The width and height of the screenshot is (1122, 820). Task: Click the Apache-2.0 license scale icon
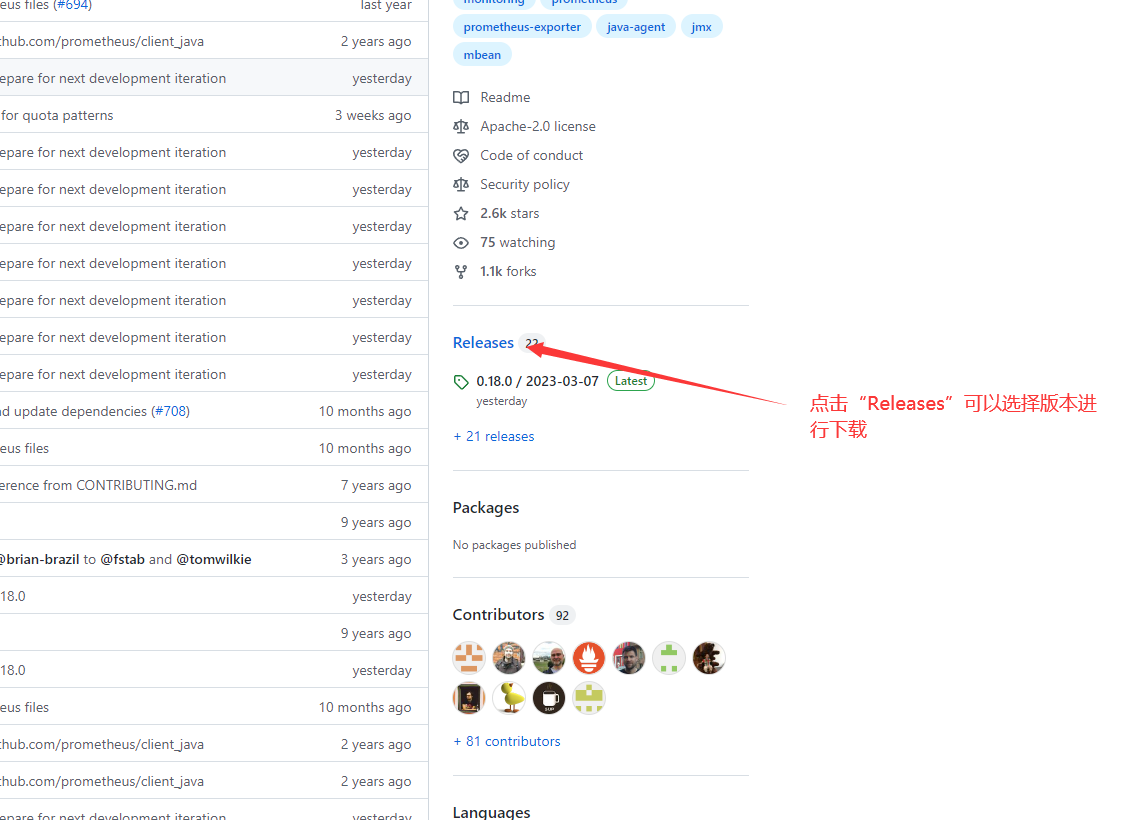[x=461, y=127]
